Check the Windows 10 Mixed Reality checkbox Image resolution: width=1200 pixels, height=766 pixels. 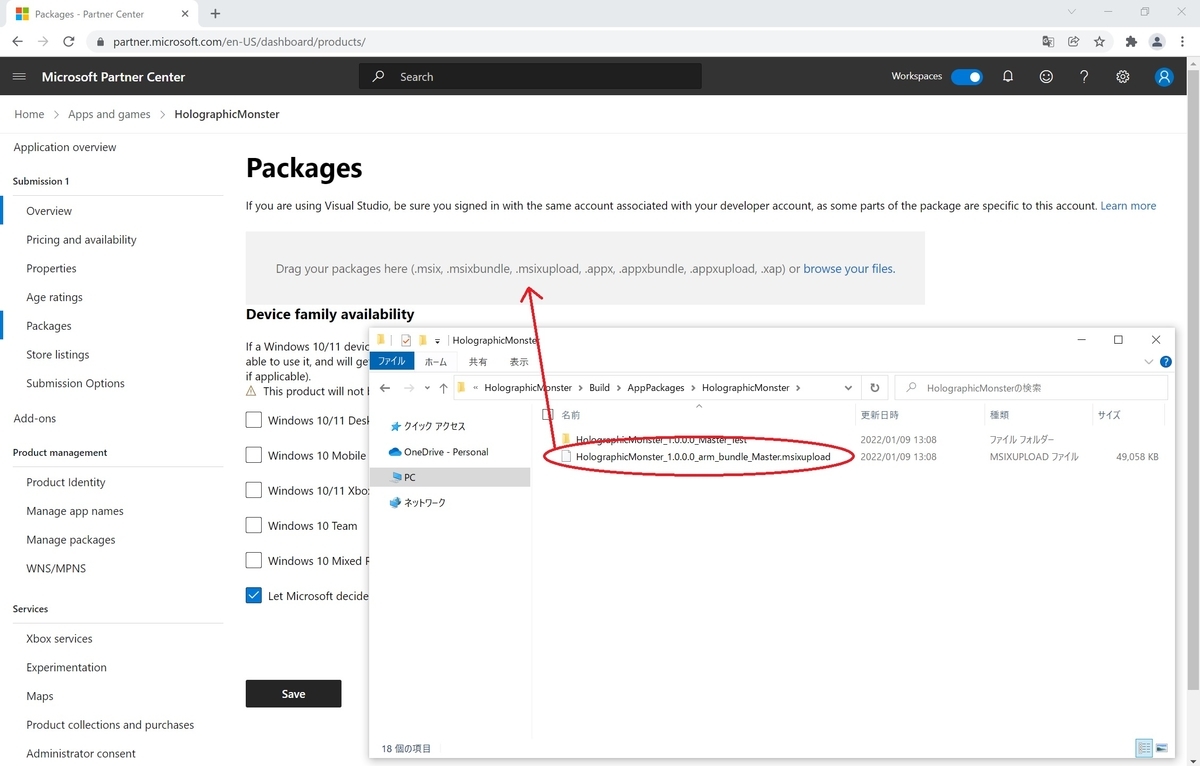click(x=254, y=561)
